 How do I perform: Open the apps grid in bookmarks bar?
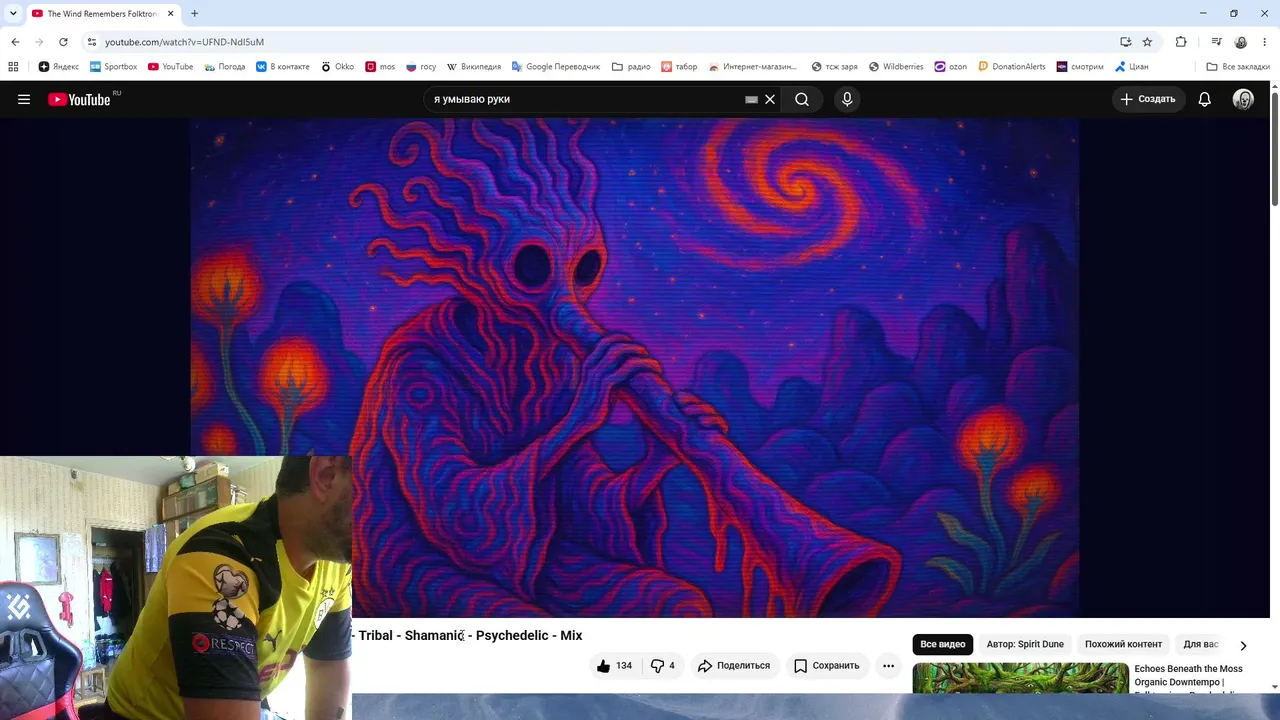pos(13,67)
